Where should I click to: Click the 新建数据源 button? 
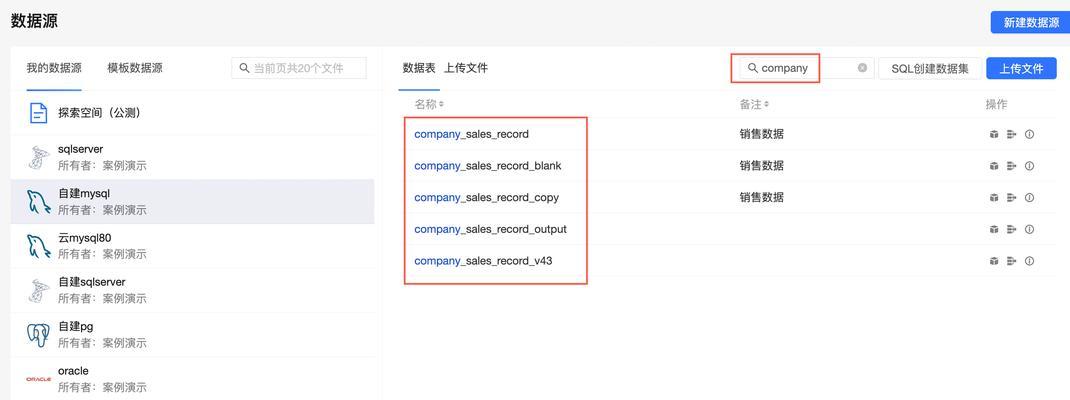[1030, 23]
